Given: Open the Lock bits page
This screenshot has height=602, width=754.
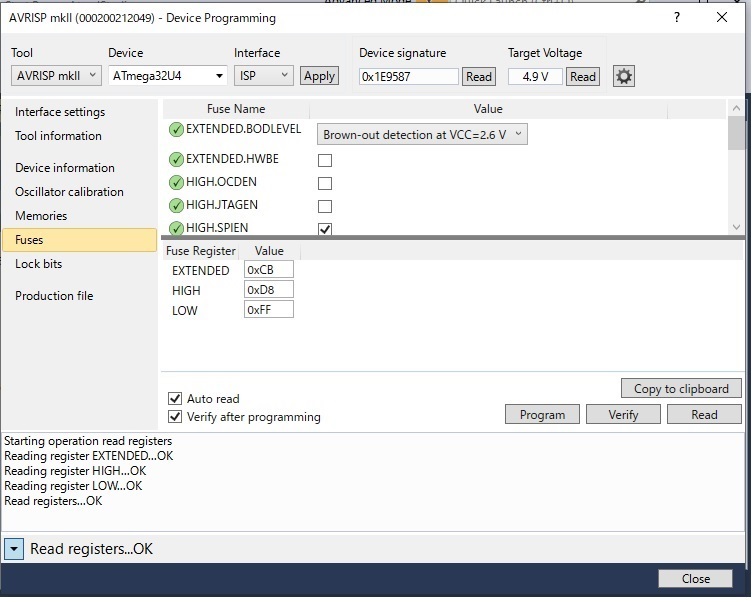Looking at the screenshot, I should (38, 264).
